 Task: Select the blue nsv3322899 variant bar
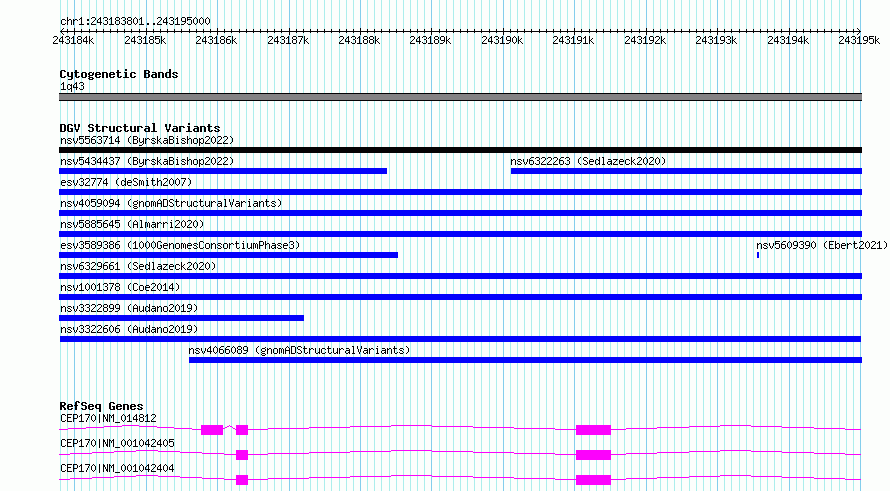(182, 318)
